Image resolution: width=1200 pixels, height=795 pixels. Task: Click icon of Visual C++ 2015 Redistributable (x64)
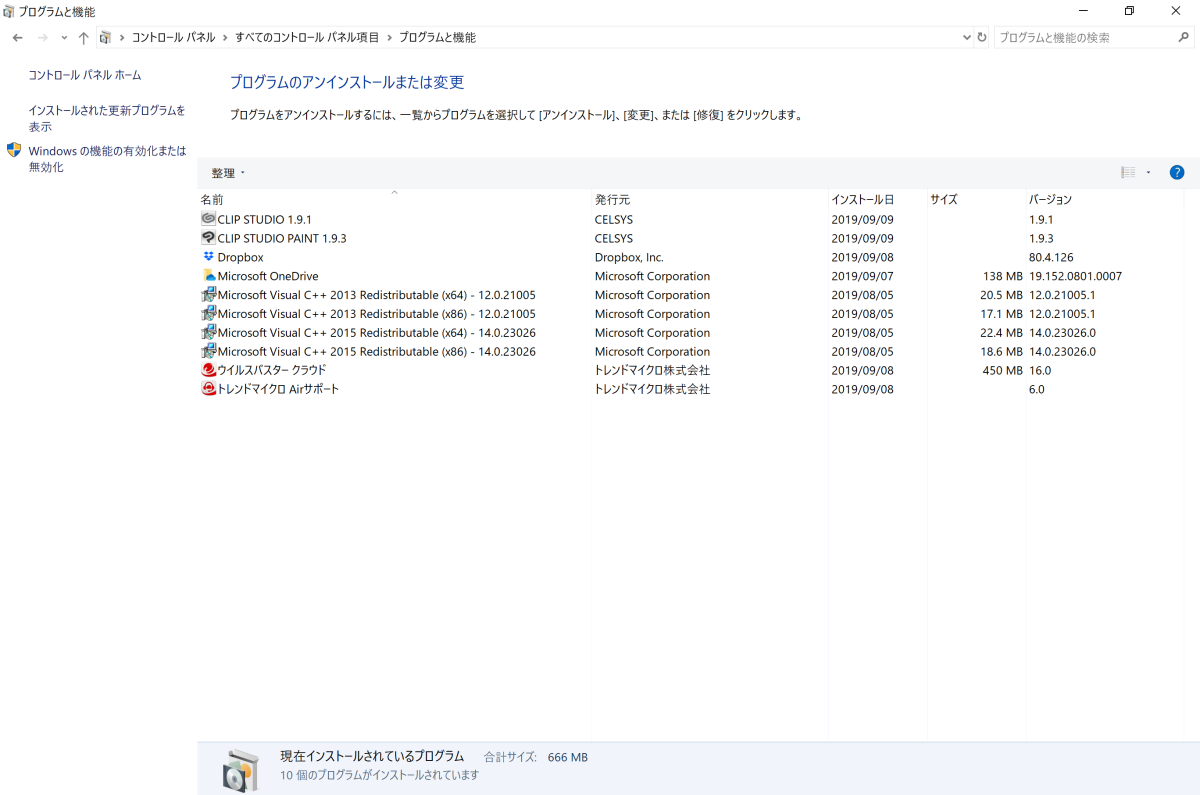pyautogui.click(x=208, y=333)
